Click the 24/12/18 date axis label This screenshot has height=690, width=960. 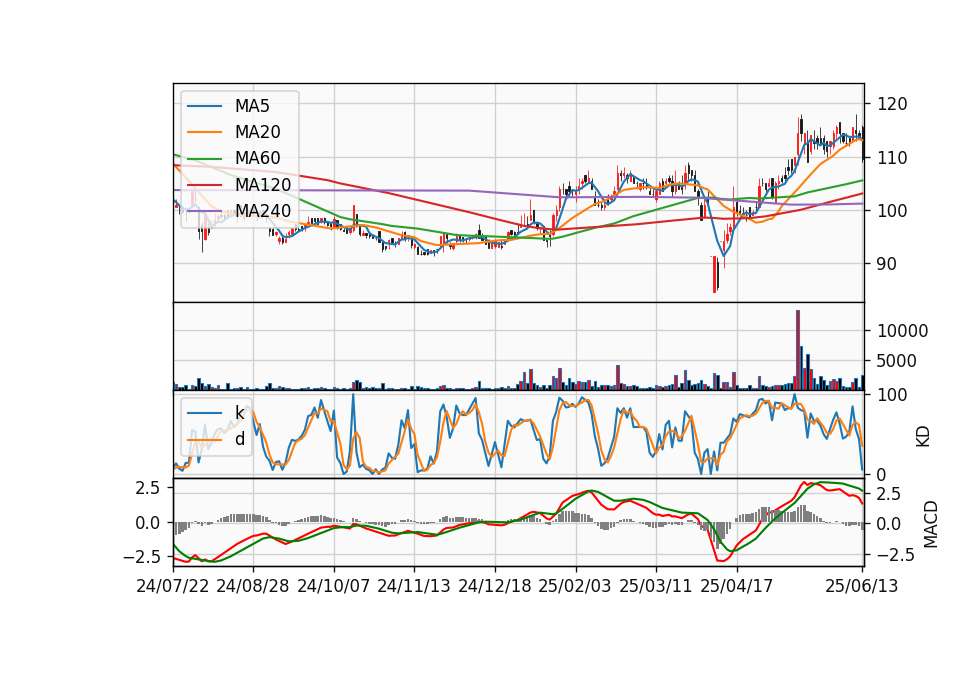point(495,586)
